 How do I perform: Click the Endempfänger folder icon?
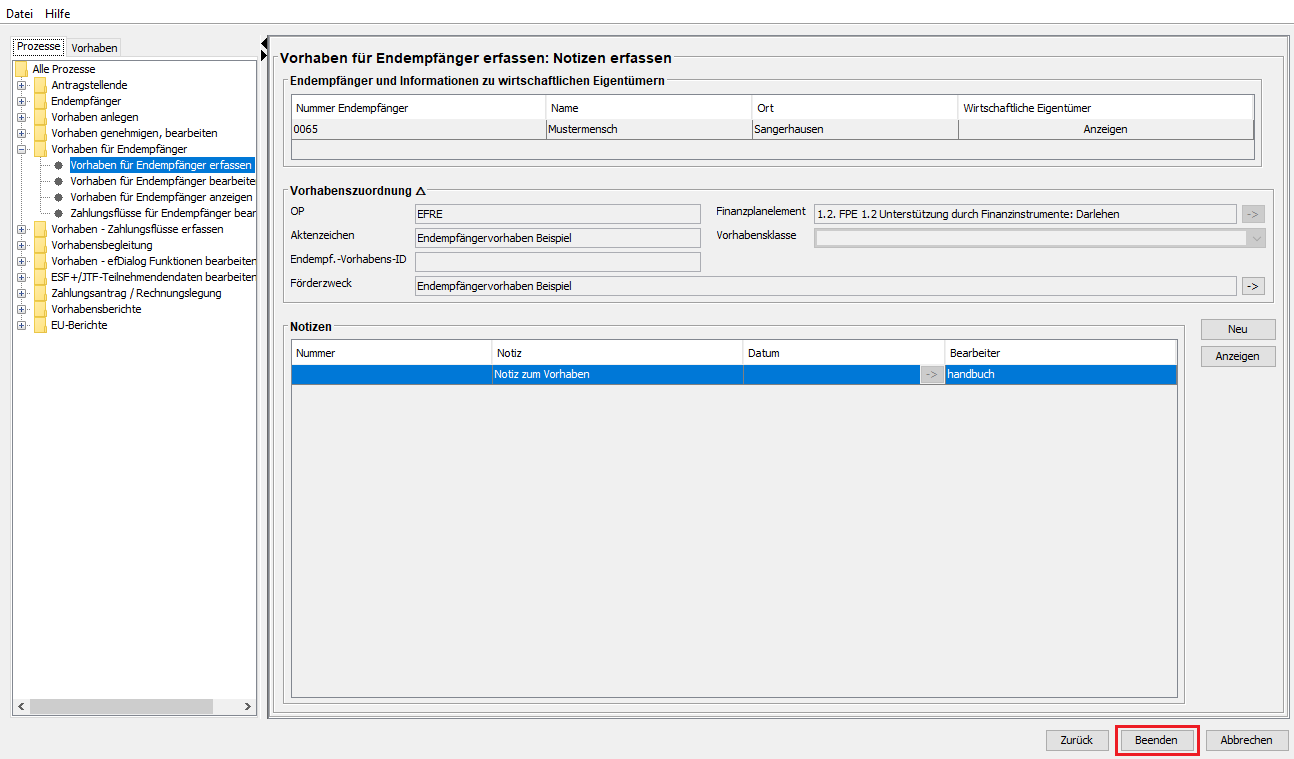[40, 101]
